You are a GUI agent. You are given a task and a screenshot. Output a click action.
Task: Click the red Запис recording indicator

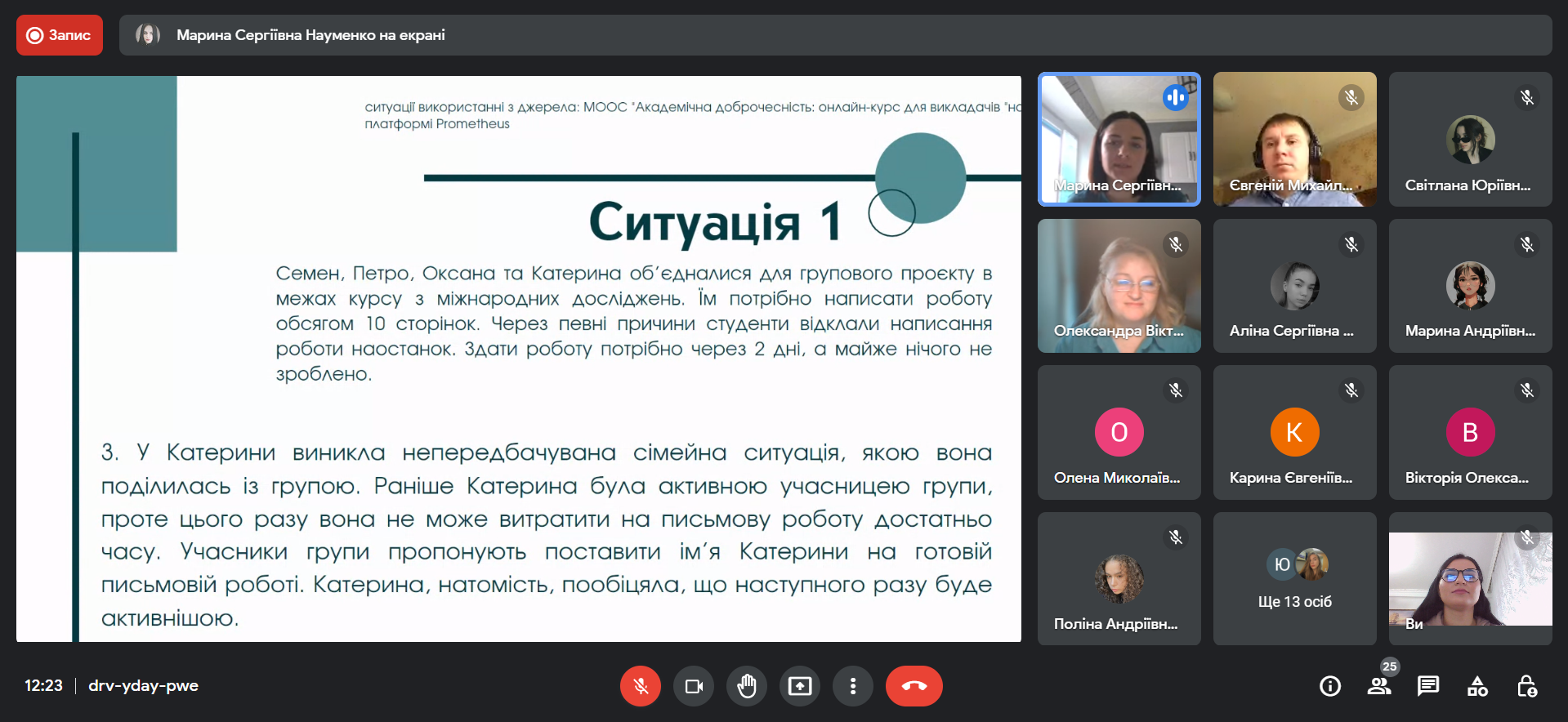click(x=60, y=35)
